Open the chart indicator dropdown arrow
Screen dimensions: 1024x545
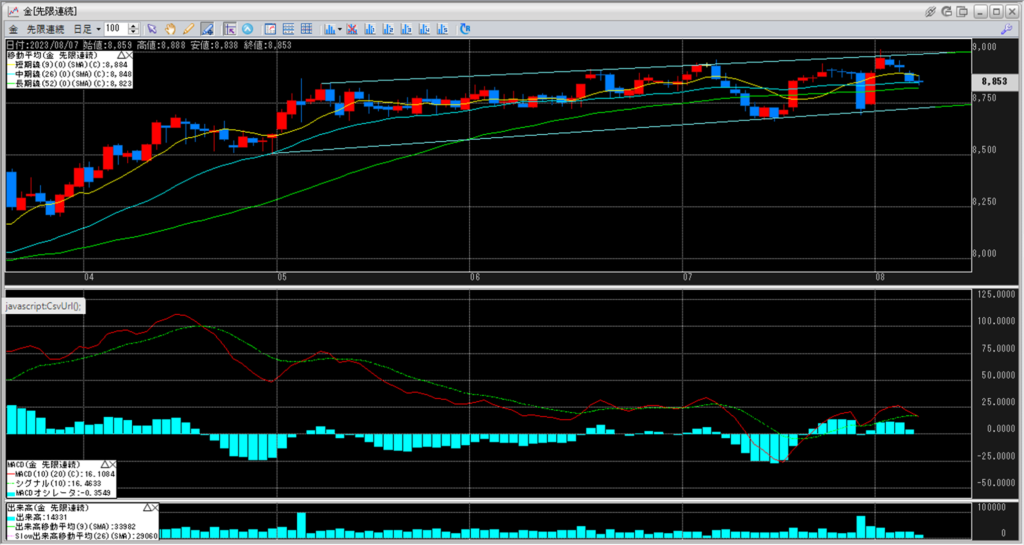(341, 29)
